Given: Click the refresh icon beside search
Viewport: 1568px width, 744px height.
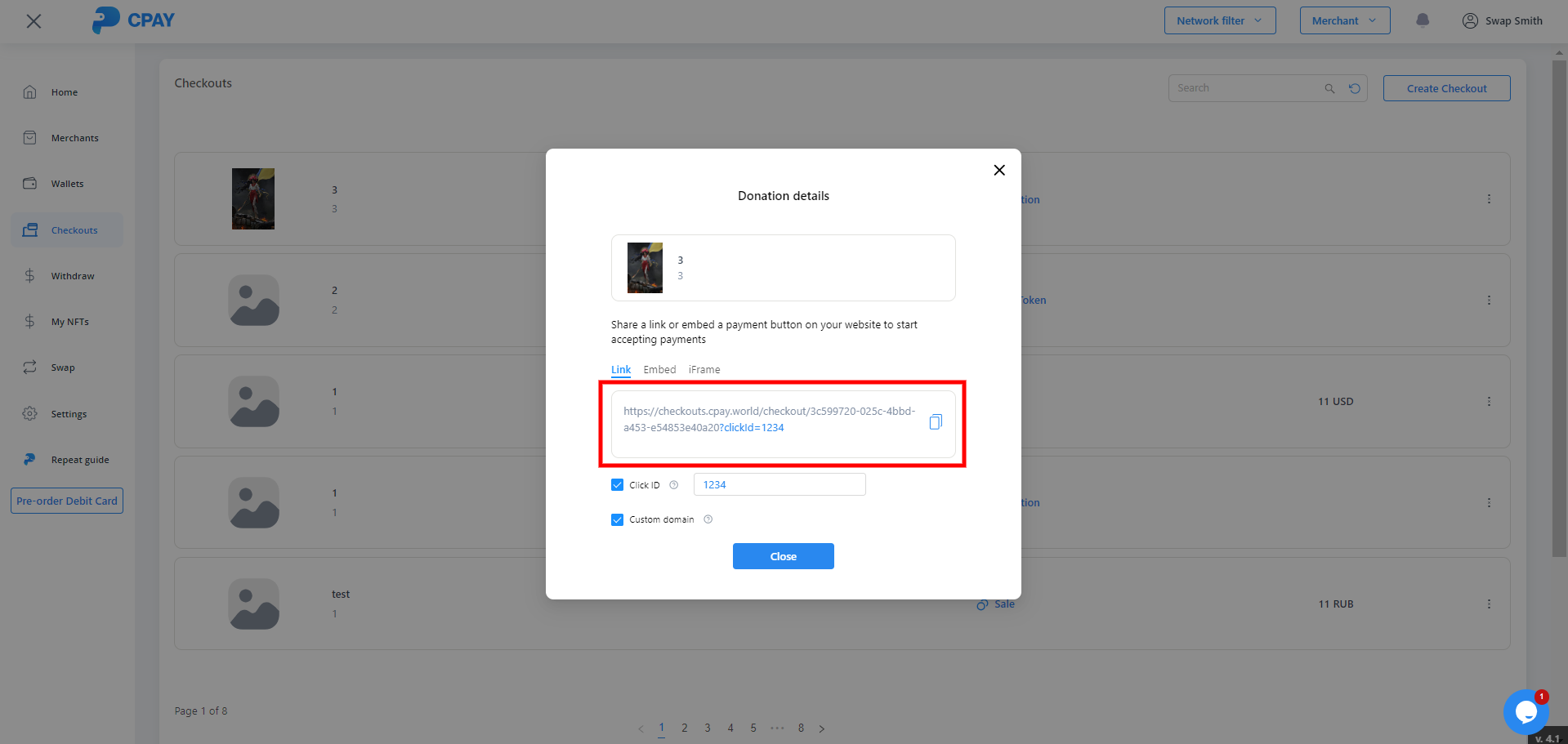Looking at the screenshot, I should tap(1355, 88).
